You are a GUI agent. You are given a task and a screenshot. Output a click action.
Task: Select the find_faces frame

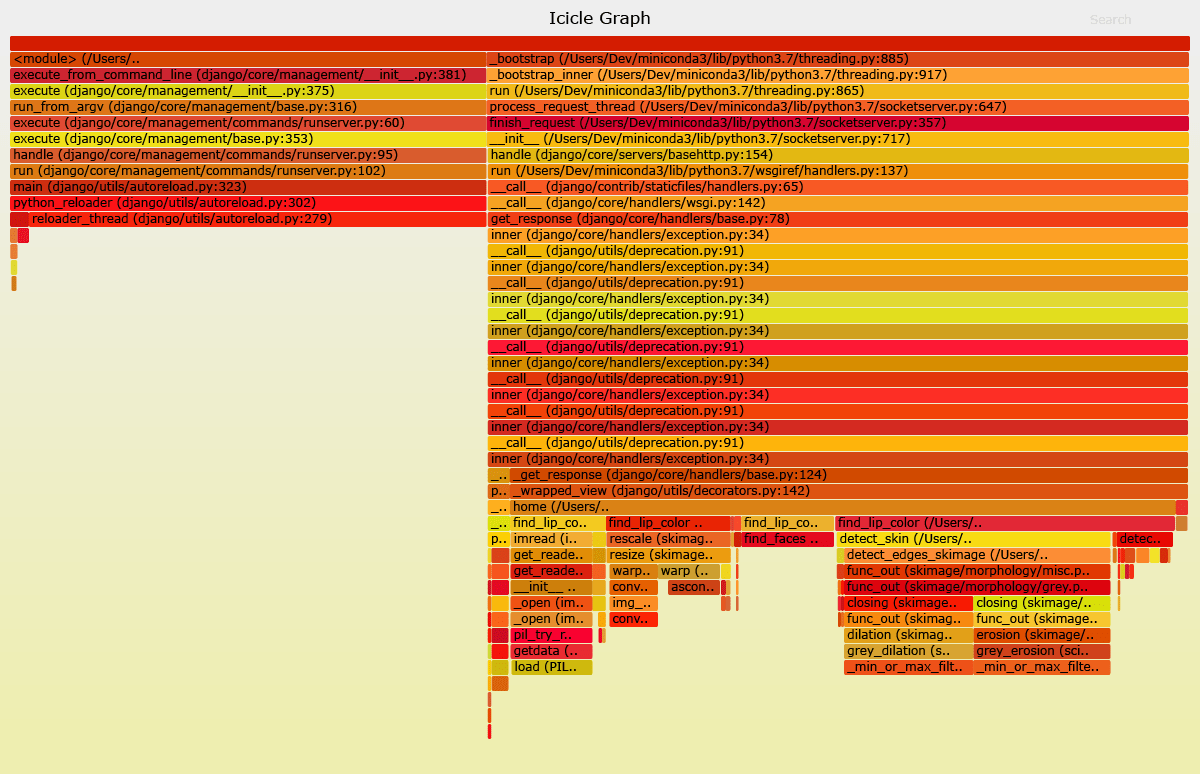pyautogui.click(x=787, y=539)
